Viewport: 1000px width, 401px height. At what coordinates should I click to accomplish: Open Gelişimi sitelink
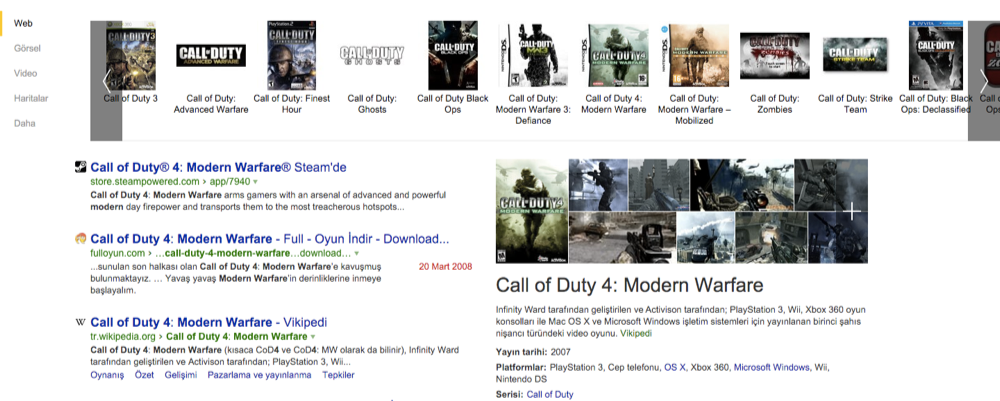[180, 375]
